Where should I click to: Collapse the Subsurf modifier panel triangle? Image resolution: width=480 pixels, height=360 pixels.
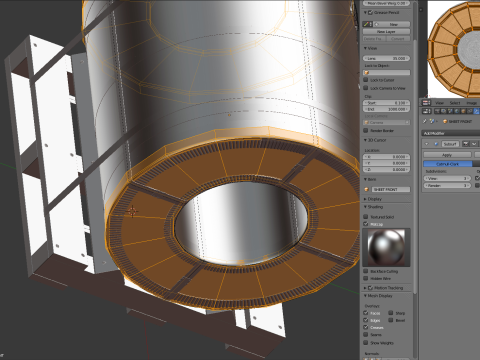click(426, 144)
